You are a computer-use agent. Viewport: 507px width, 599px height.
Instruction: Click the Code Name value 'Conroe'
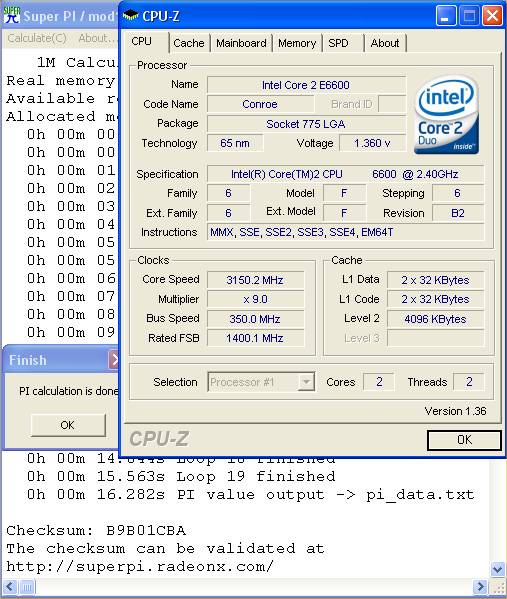click(260, 104)
